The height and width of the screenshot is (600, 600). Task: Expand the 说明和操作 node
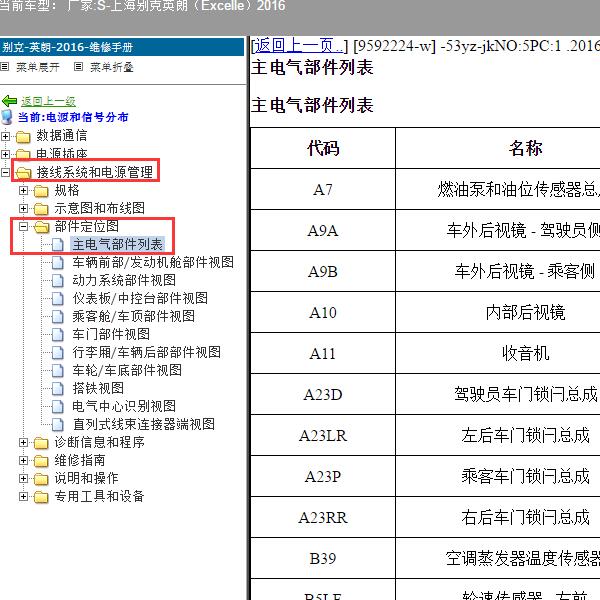23,478
